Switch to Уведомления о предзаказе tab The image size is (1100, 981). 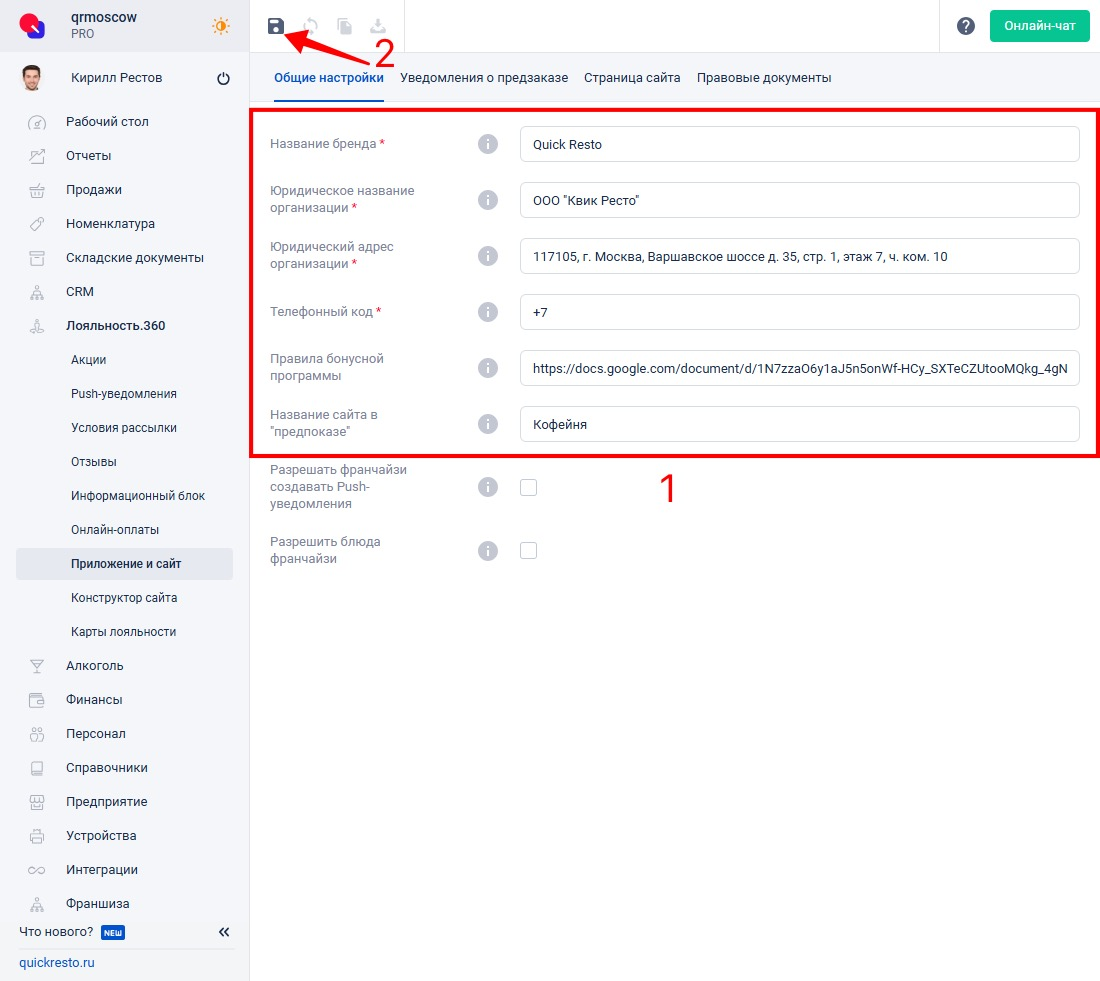pyautogui.click(x=484, y=78)
